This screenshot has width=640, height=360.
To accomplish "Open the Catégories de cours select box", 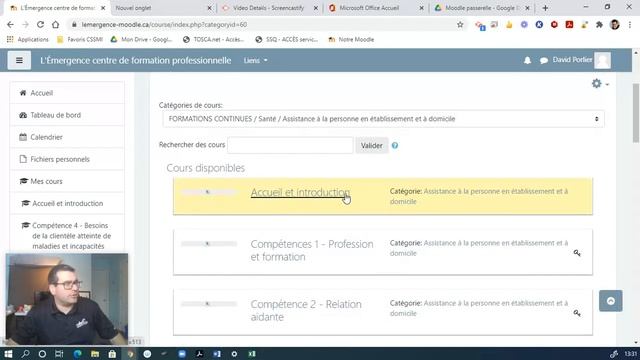I will click(383, 119).
